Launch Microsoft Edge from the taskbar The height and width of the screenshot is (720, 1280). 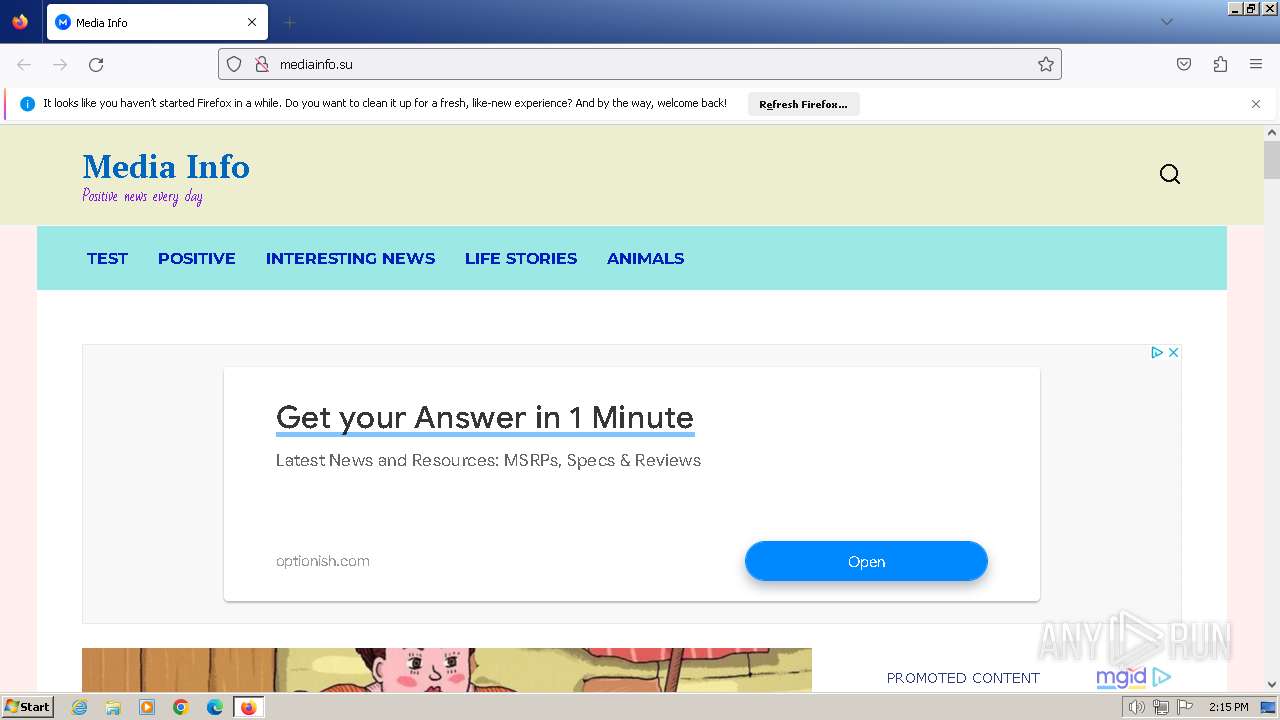[215, 707]
